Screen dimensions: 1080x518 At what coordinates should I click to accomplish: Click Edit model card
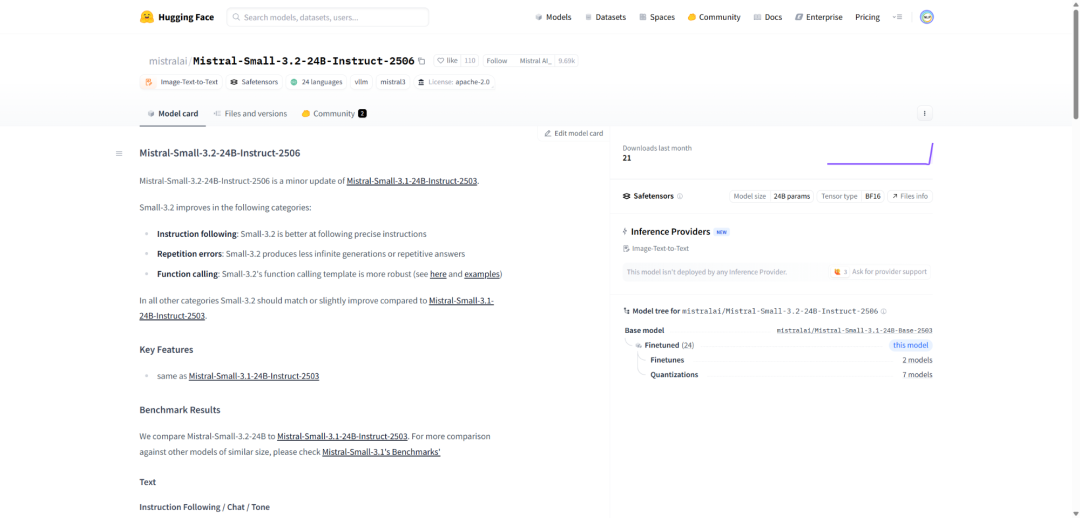[x=573, y=134]
